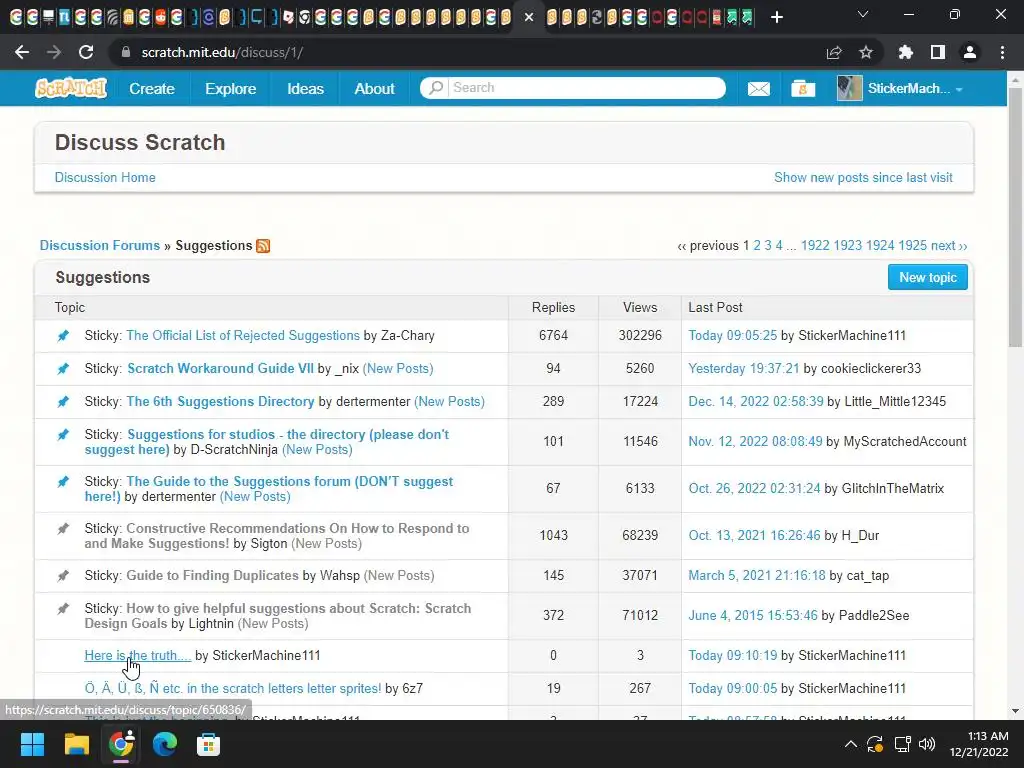
Task: Go to page 2 of Suggestions
Action: pyautogui.click(x=757, y=246)
